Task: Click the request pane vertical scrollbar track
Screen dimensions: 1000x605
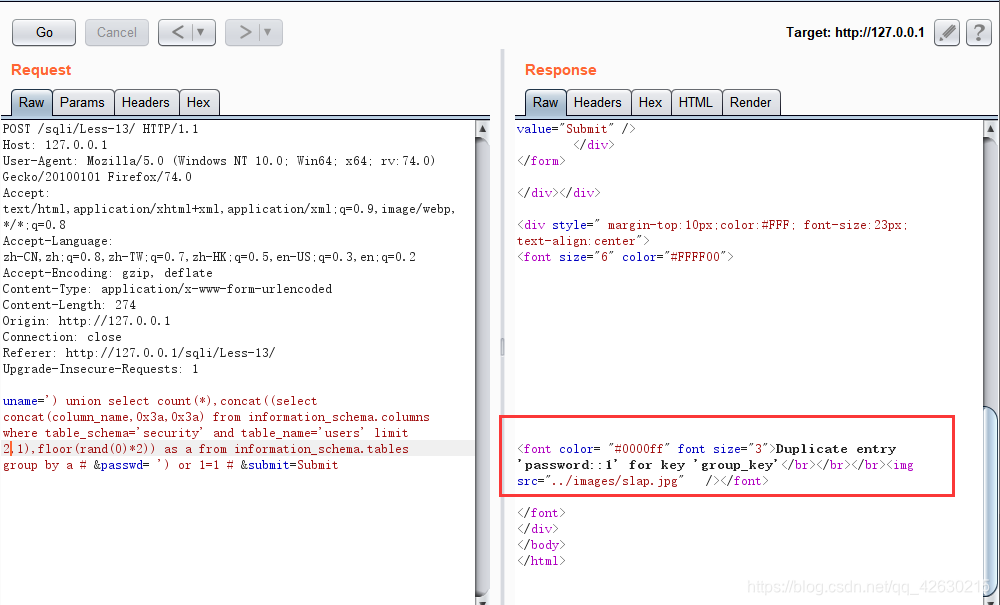Action: pos(483,367)
